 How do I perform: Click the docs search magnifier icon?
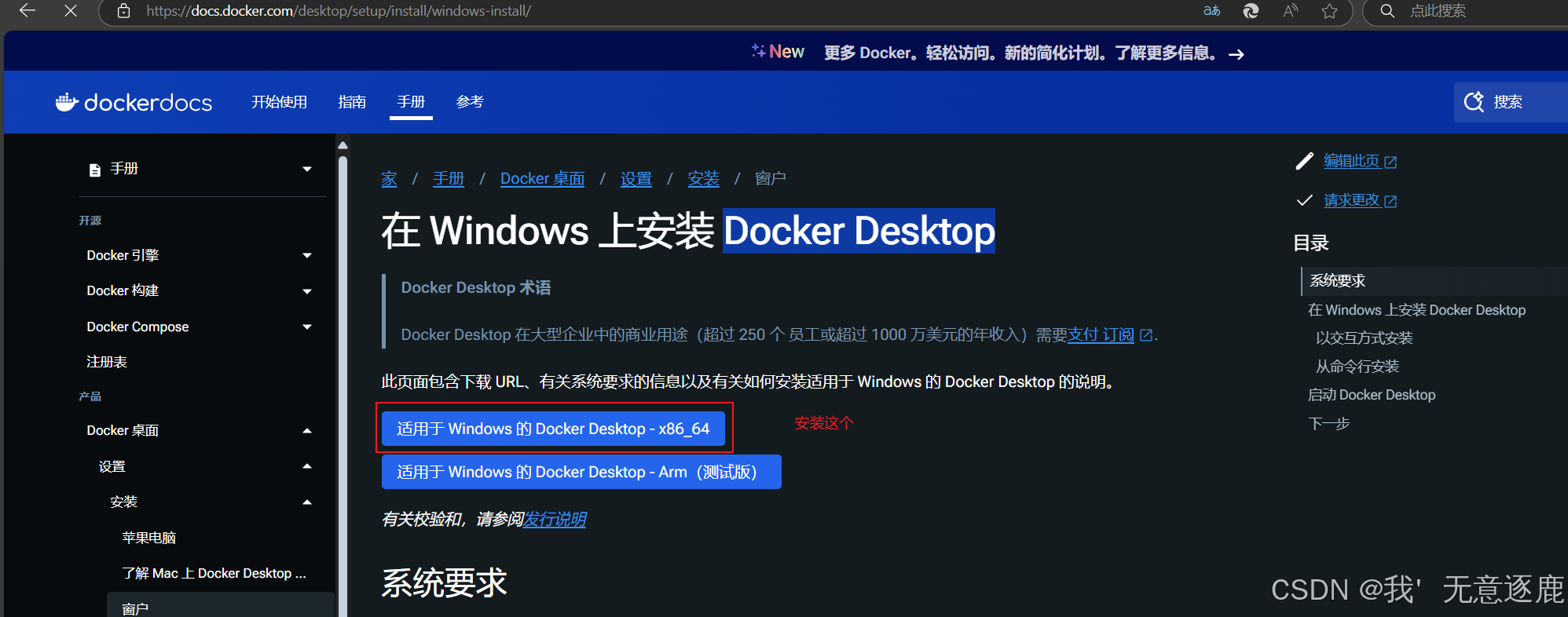click(1474, 102)
